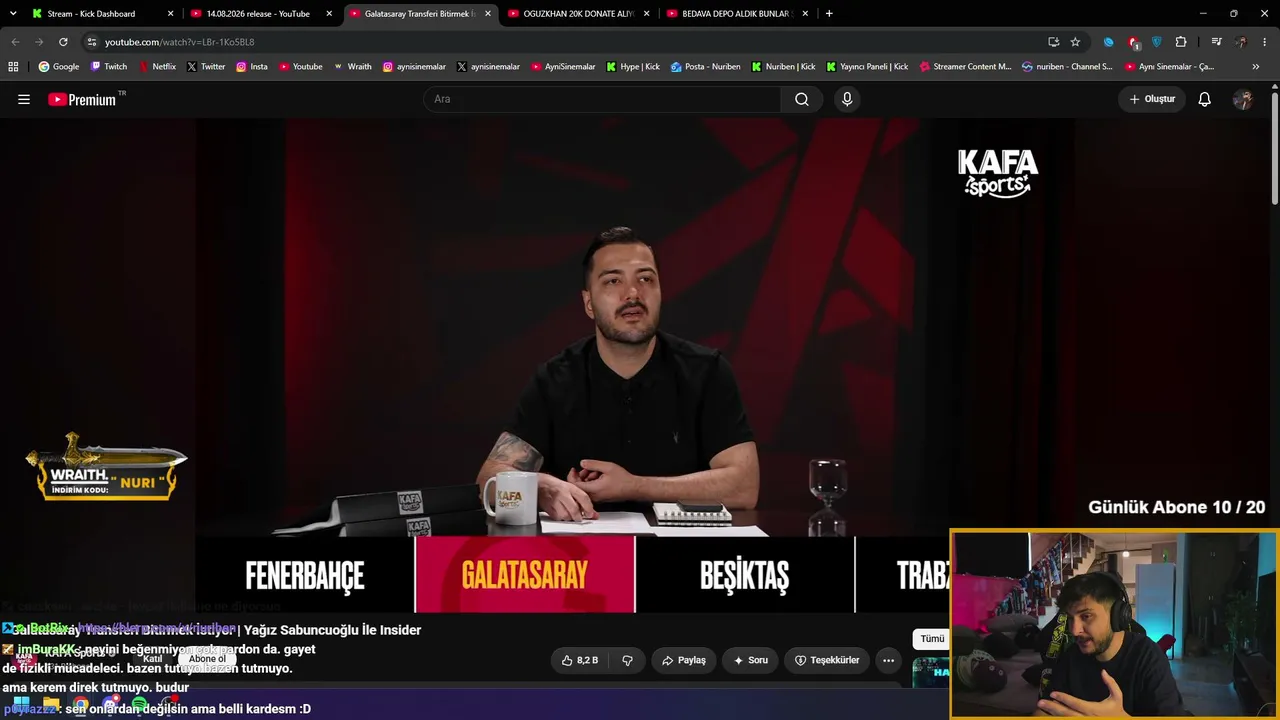Click the browser address bar URL
The image size is (1280, 720).
[180, 42]
